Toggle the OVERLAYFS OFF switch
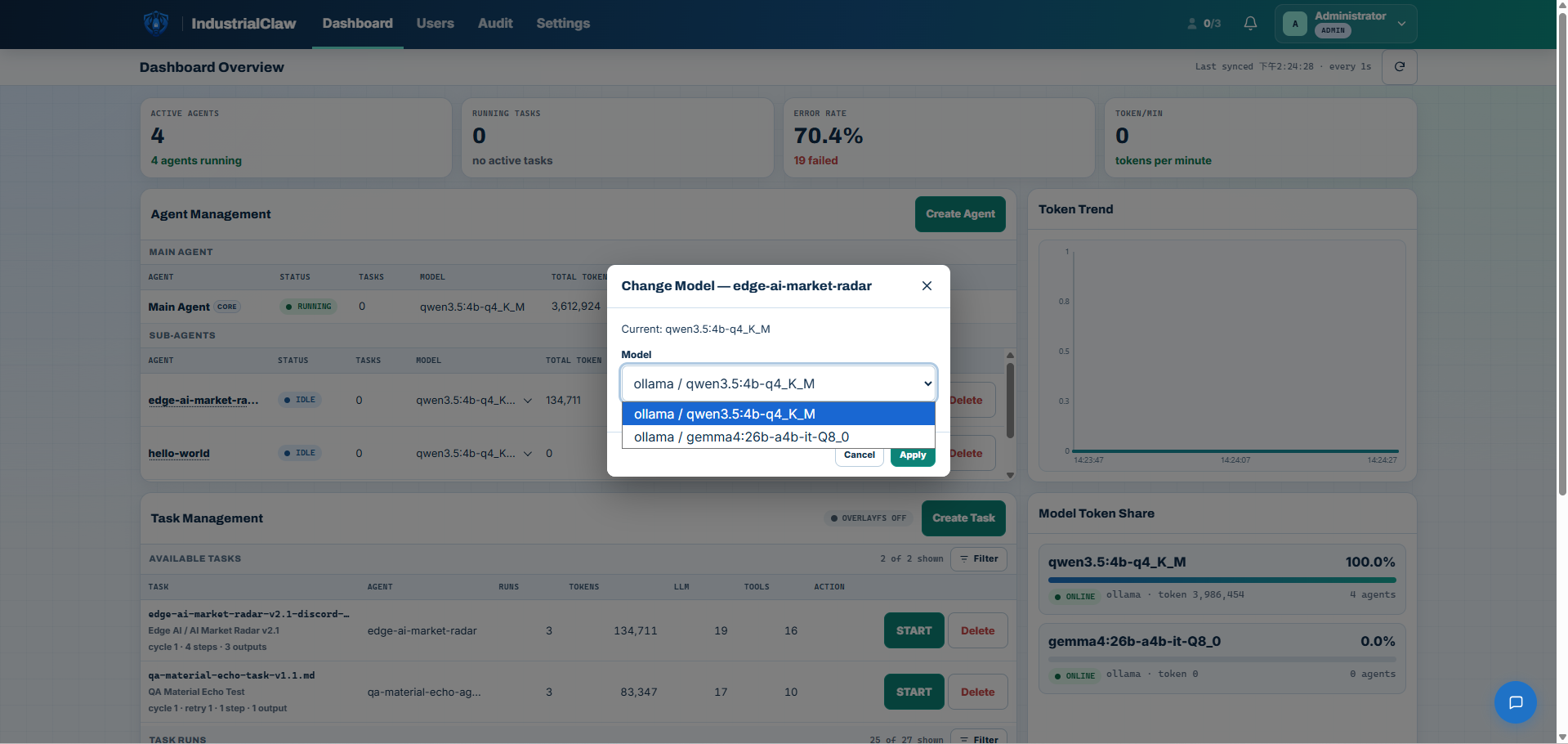This screenshot has height=744, width=1568. pos(869,518)
